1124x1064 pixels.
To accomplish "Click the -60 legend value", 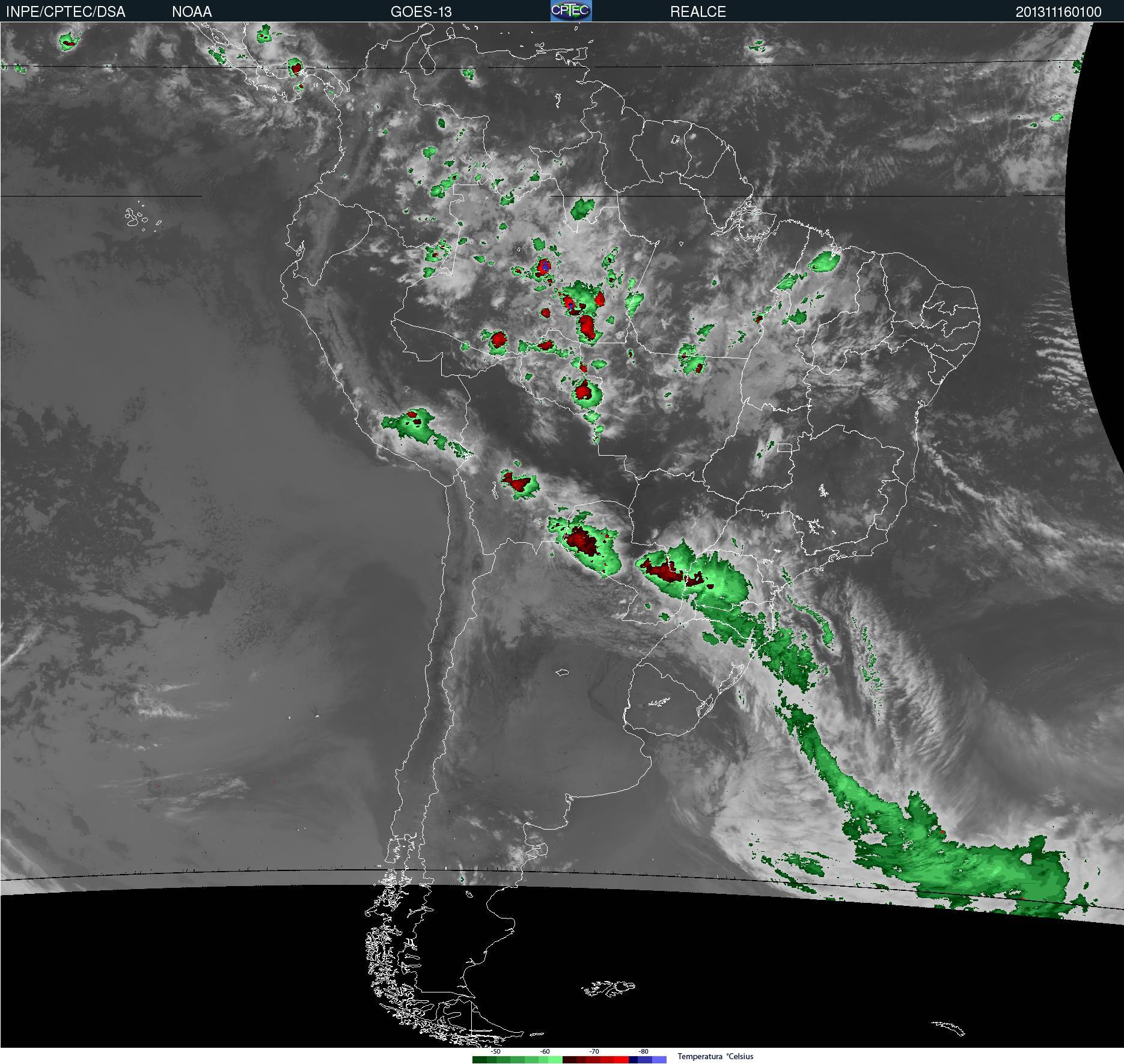I will point(545,1051).
